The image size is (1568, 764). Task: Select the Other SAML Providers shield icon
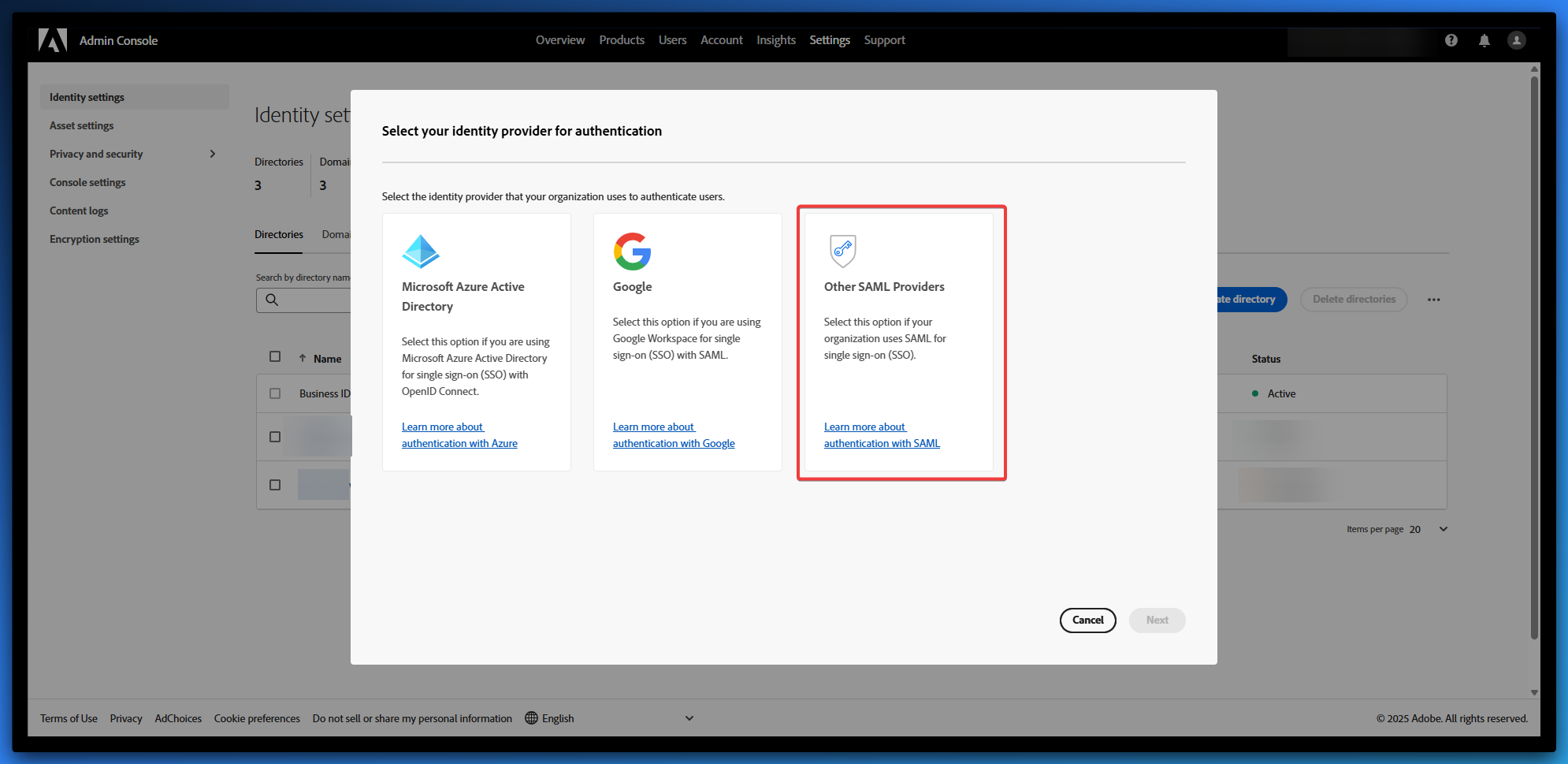tap(842, 251)
